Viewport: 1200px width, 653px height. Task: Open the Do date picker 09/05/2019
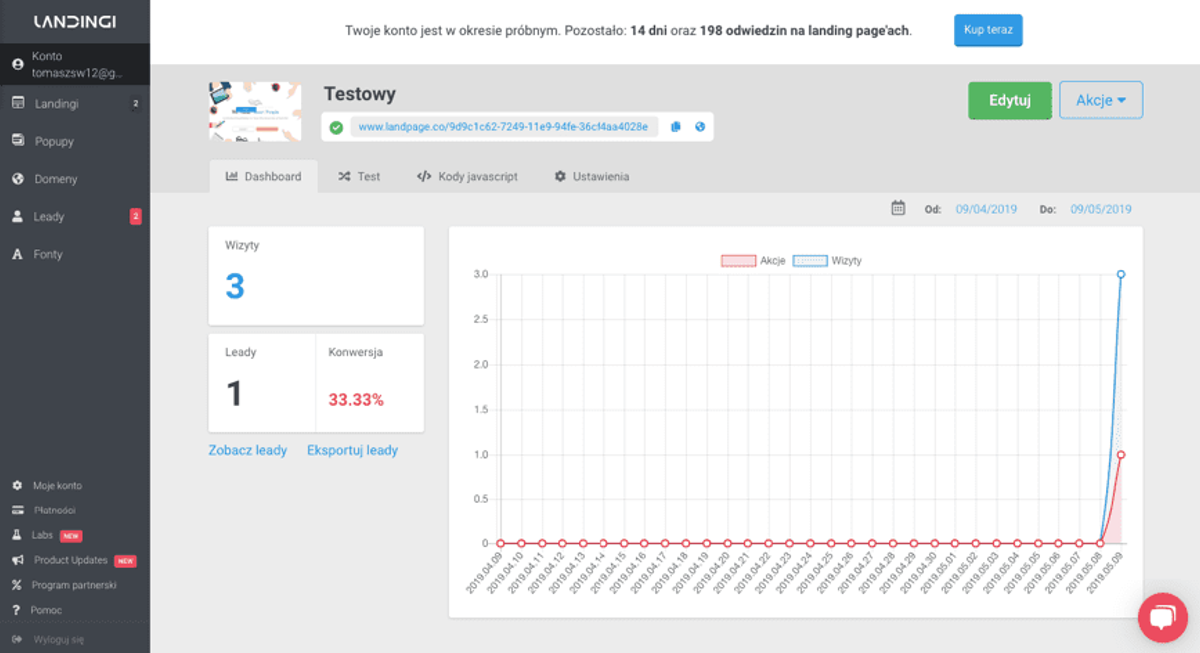coord(1101,209)
